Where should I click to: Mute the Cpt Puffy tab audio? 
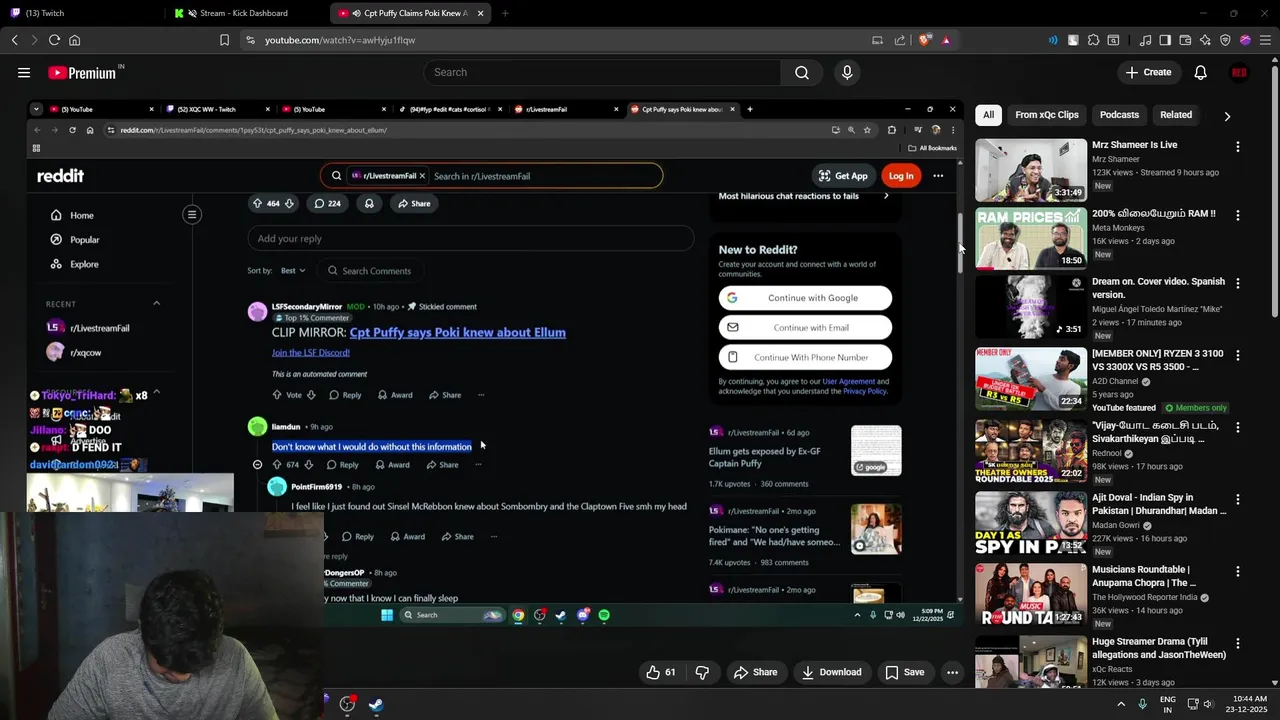click(x=355, y=13)
